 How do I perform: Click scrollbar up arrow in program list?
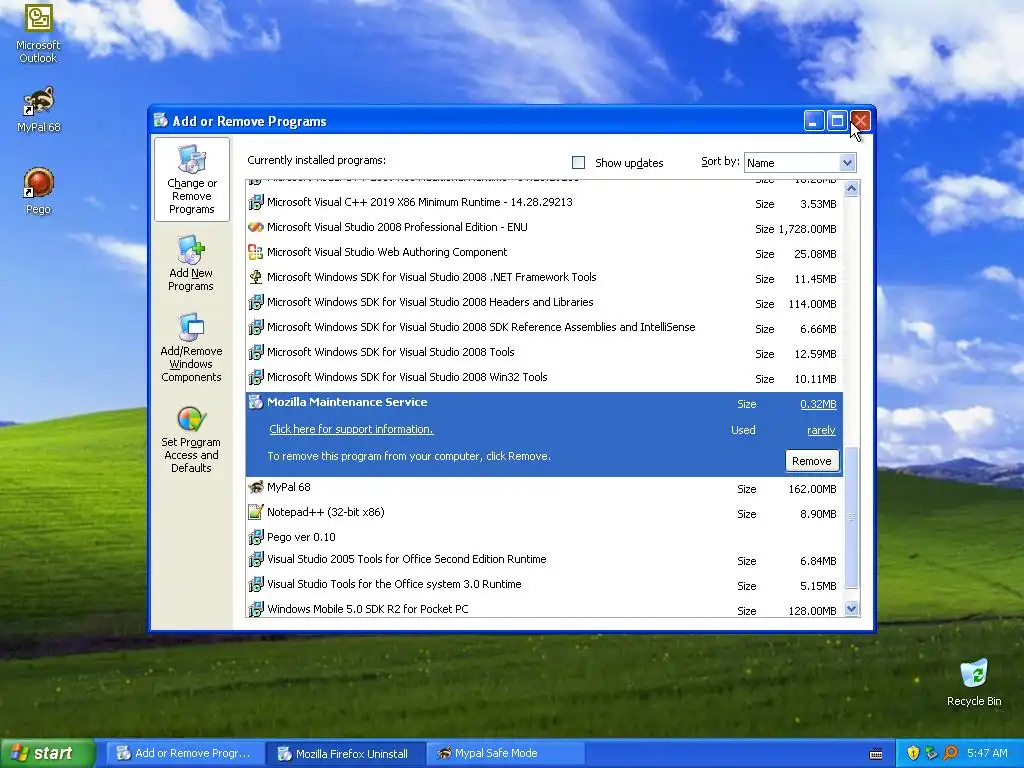[x=852, y=189]
